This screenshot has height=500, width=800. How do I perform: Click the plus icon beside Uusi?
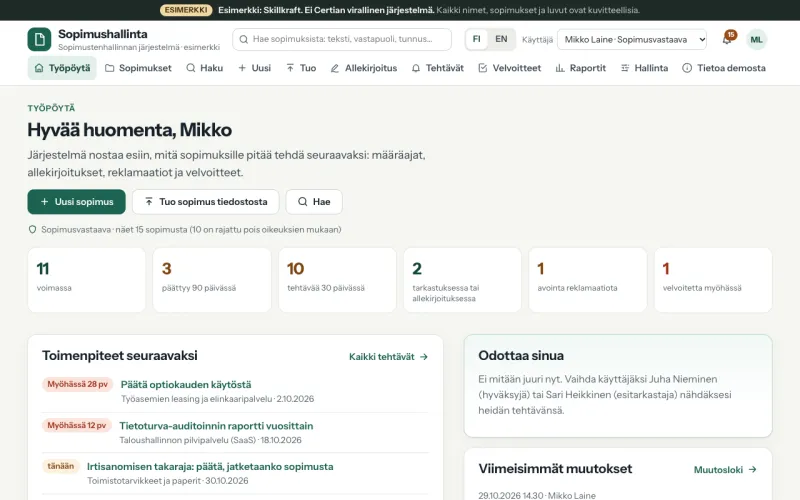[242, 68]
